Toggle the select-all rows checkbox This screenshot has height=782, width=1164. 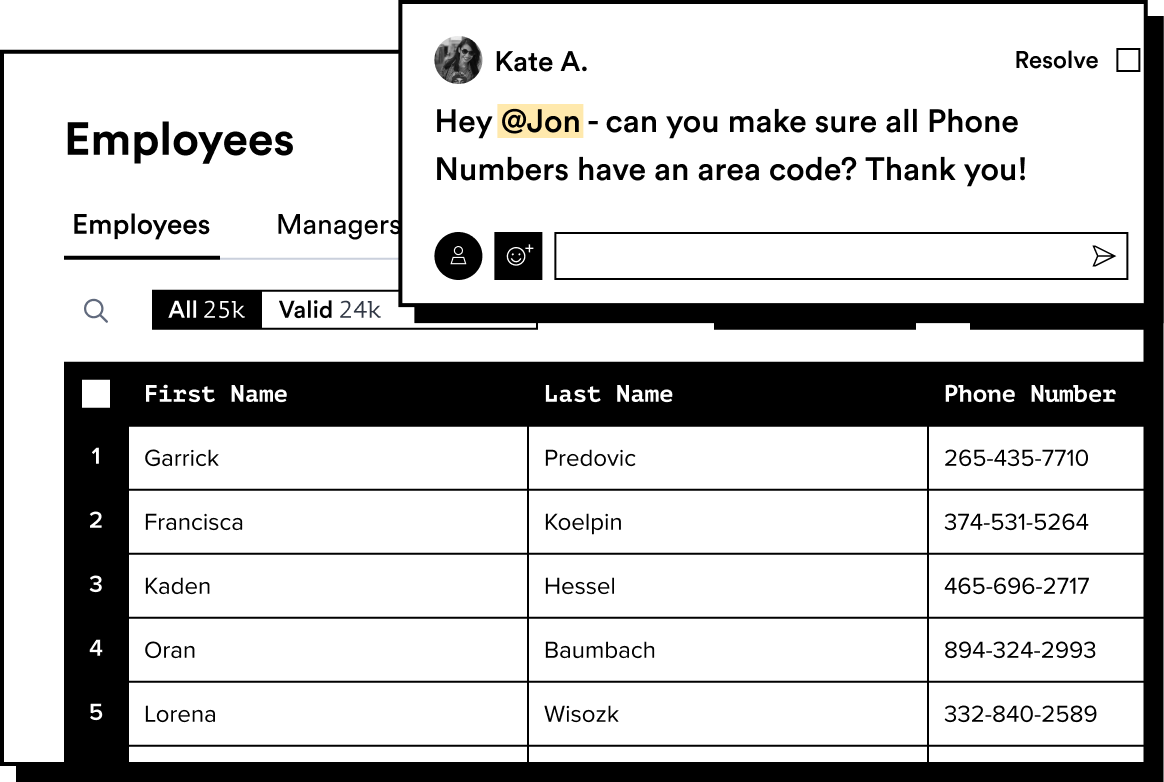(96, 394)
